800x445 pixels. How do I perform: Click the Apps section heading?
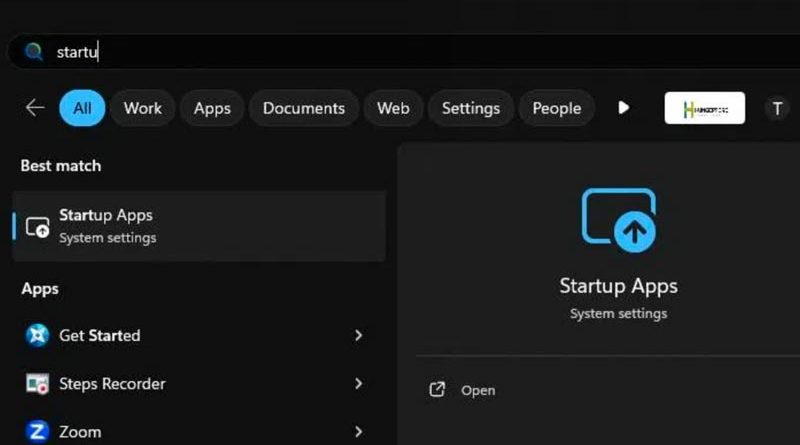pos(40,289)
